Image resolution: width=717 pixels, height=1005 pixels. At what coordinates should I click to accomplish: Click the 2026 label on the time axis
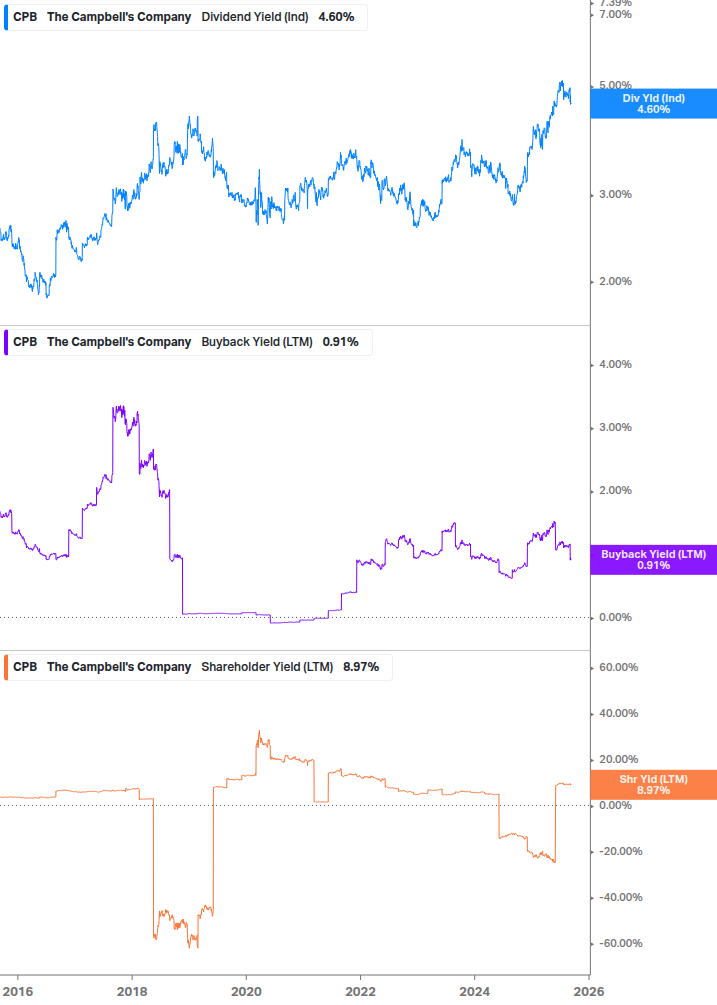(589, 992)
